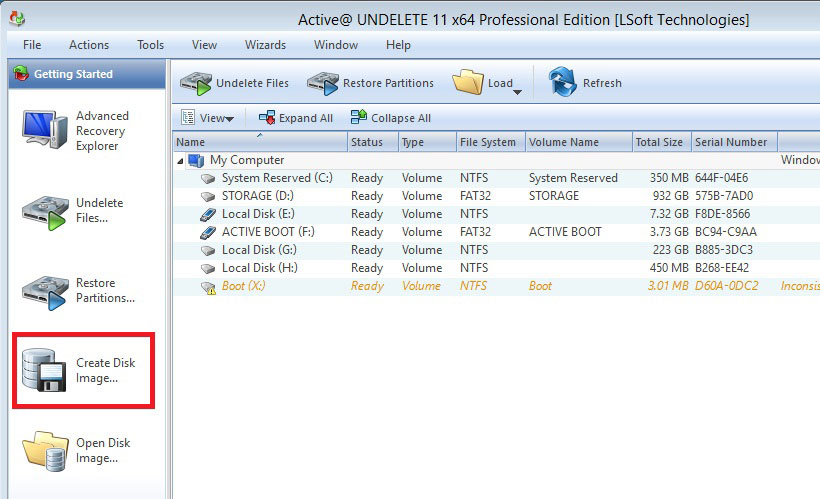This screenshot has height=499, width=820.
Task: Select the Local Disk (G:) volume name
Action: tap(259, 250)
